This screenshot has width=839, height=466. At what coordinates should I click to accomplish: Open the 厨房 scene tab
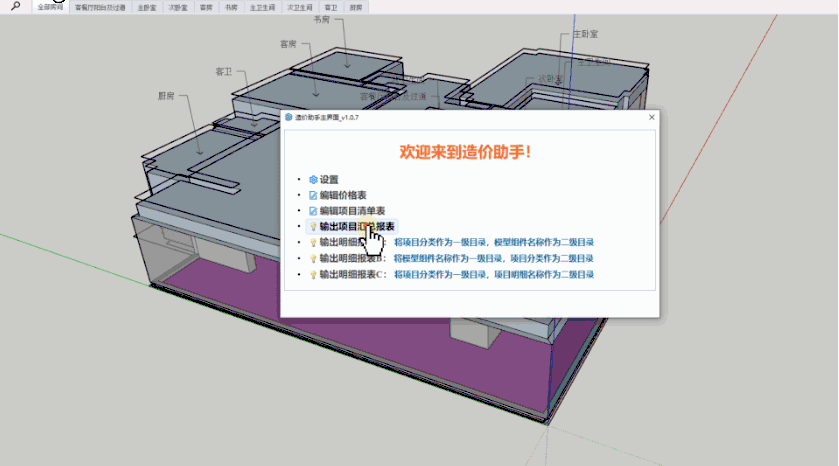tap(356, 7)
